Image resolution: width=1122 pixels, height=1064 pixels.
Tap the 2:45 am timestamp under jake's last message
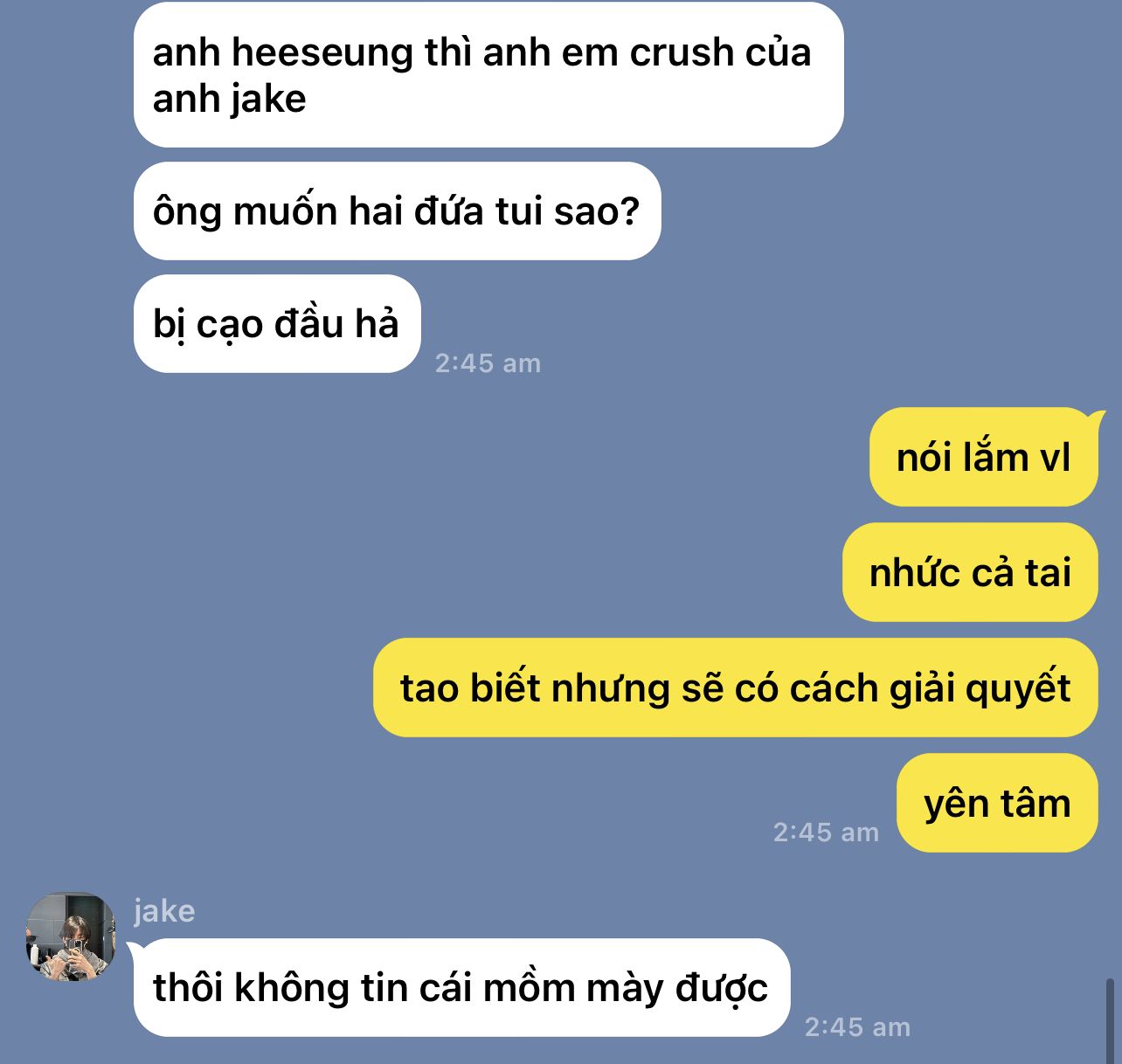(858, 1027)
